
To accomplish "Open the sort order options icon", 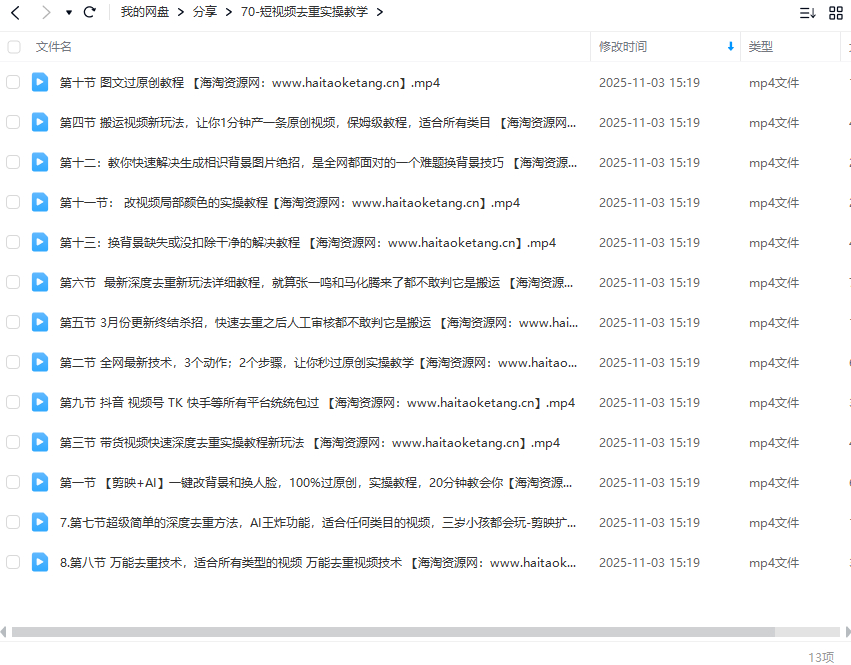I will 807,12.
